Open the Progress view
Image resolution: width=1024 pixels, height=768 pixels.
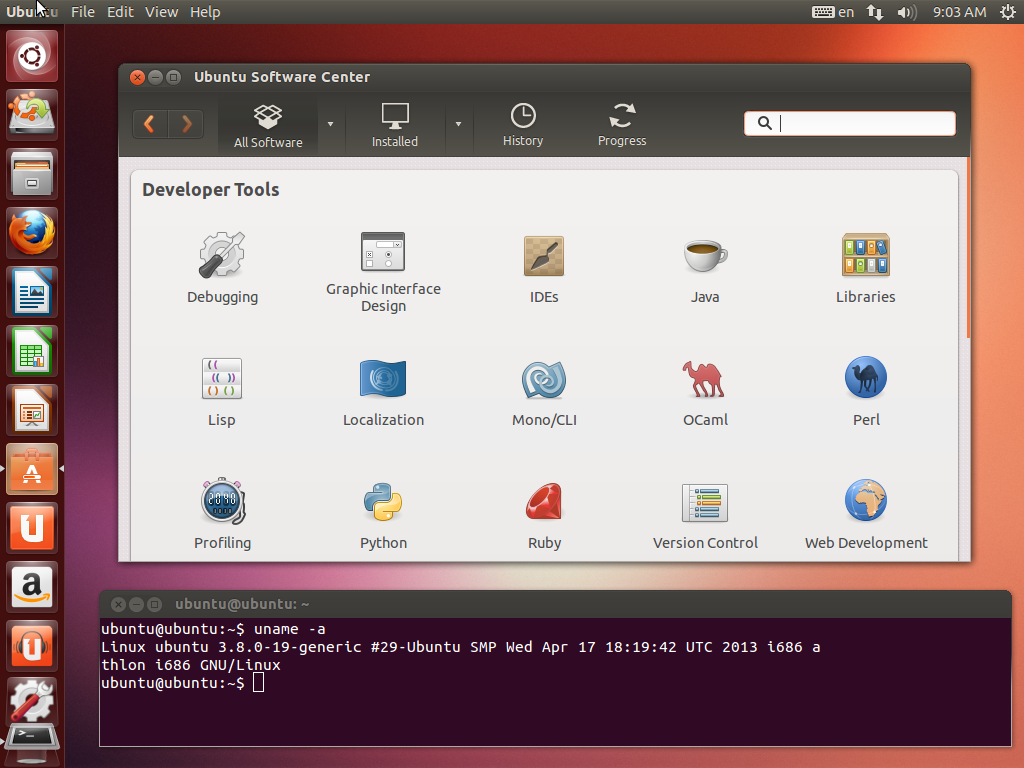(622, 125)
